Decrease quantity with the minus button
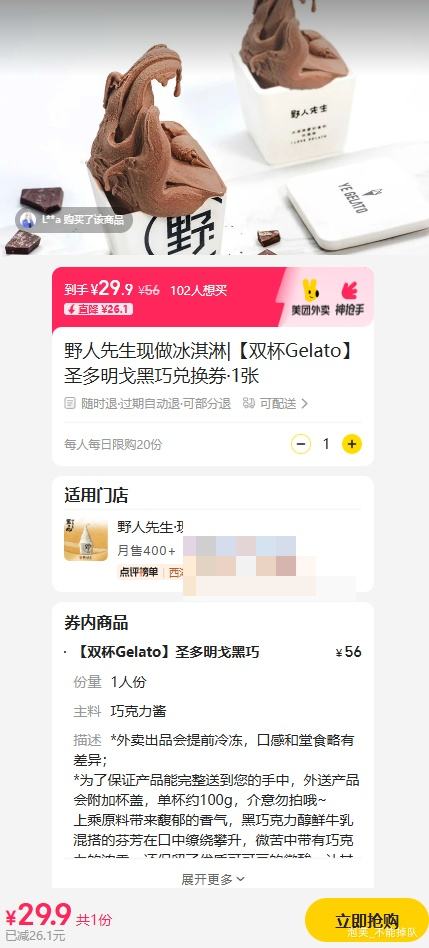 pos(300,444)
